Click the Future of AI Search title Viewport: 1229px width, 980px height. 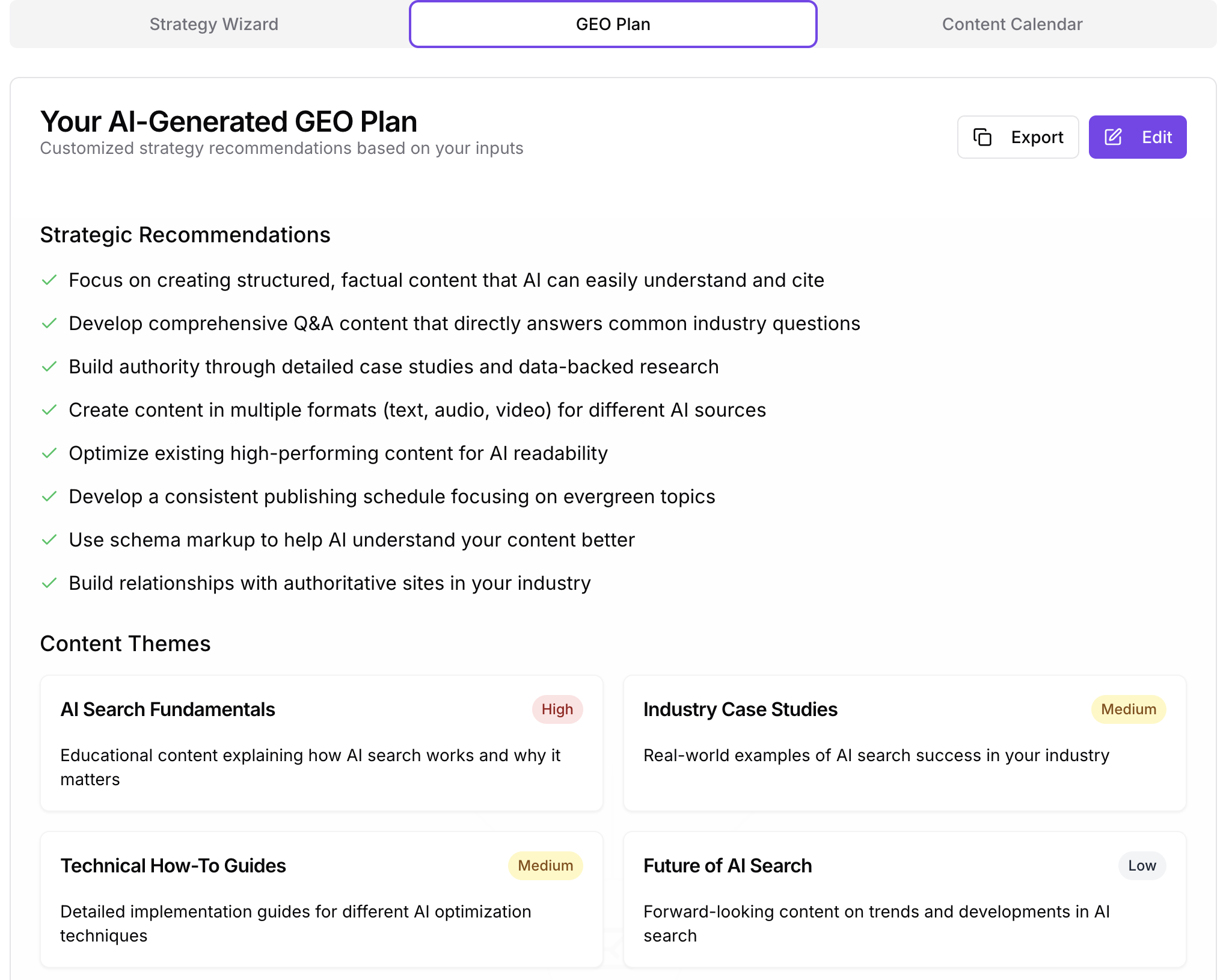[x=728, y=866]
